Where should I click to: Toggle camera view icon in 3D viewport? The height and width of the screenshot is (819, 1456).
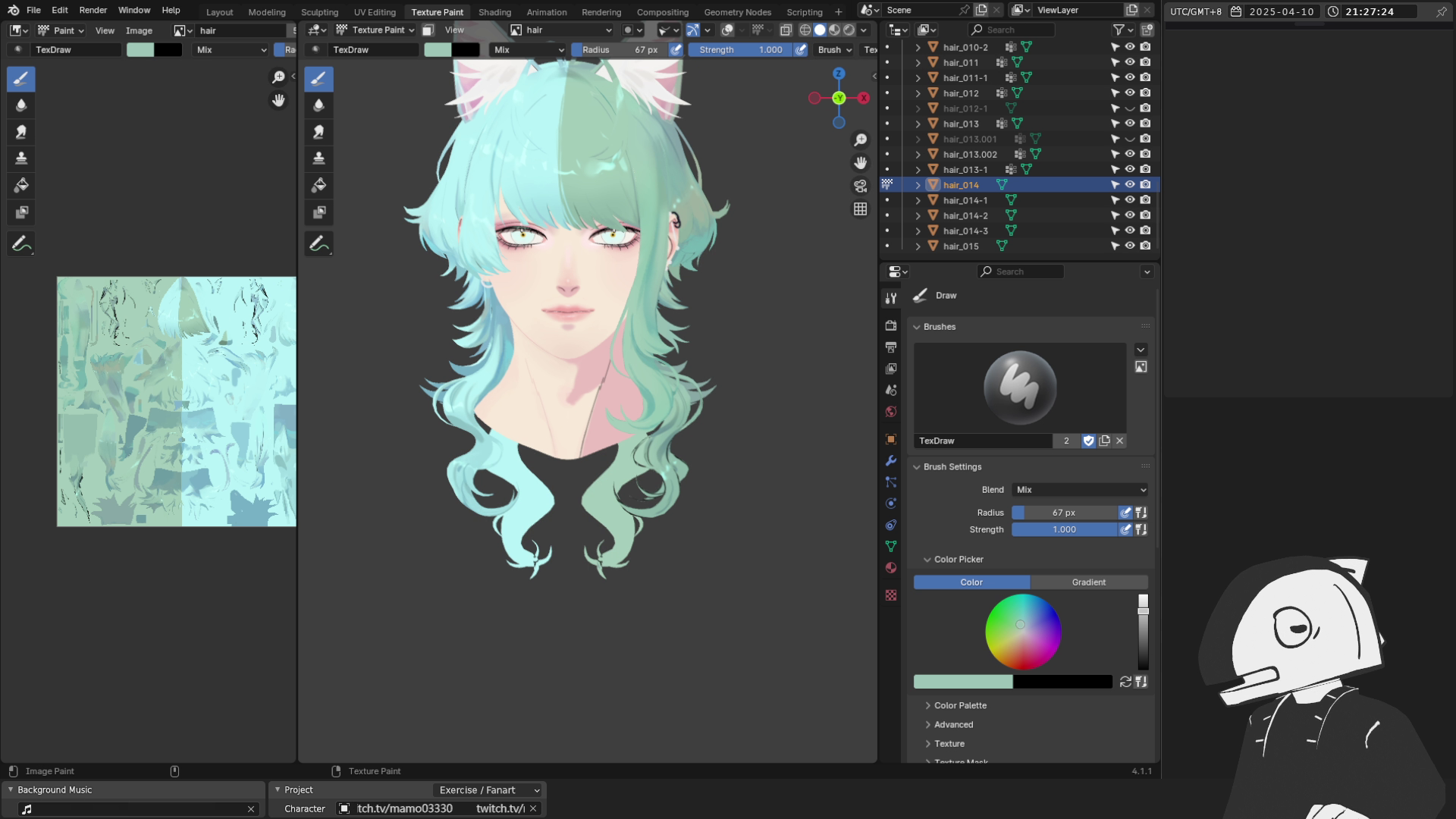pyautogui.click(x=860, y=186)
